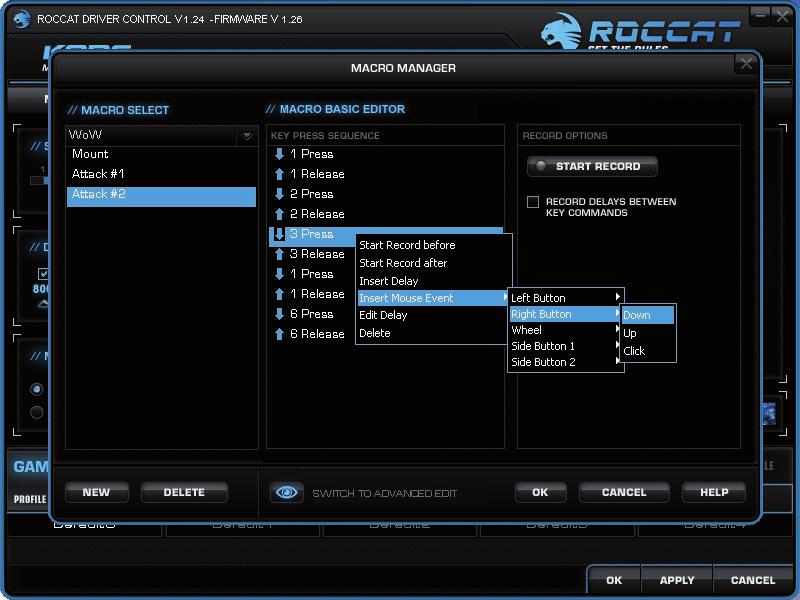Click the up arrow icon beside '6 Release'

click(279, 334)
